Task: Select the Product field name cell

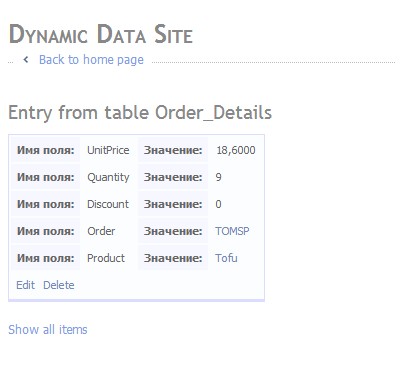Action: 106,258
